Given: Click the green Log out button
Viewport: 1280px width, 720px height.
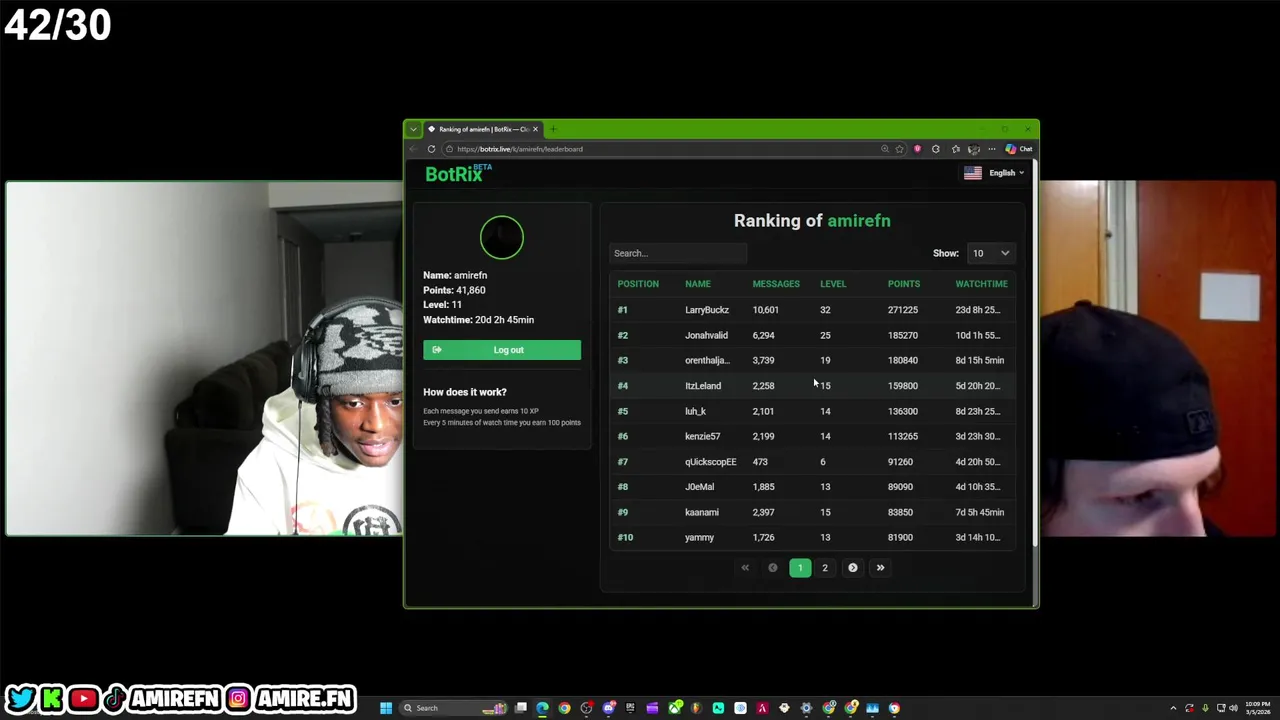Looking at the screenshot, I should (502, 350).
